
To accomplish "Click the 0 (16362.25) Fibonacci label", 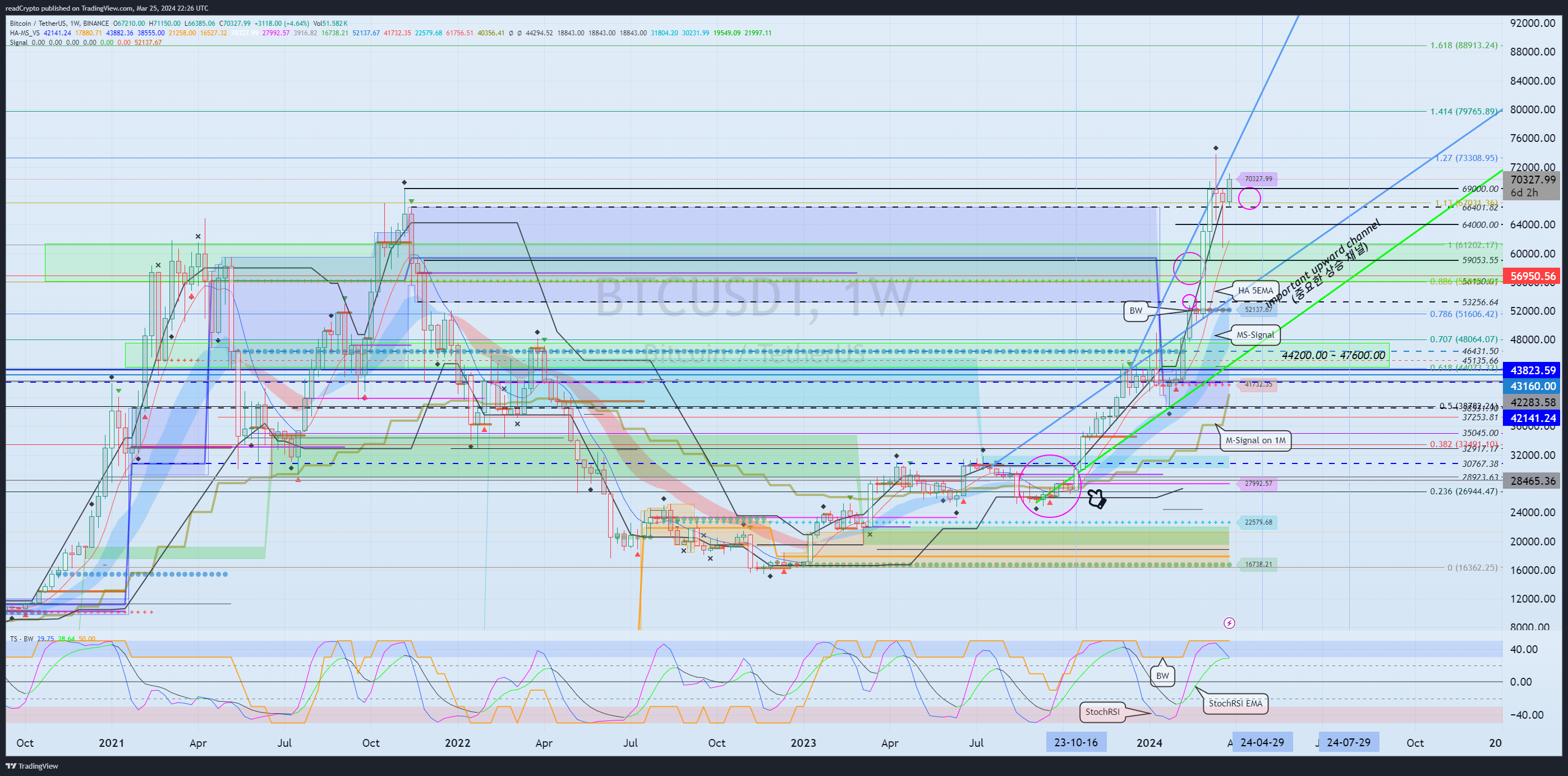I will (1472, 567).
